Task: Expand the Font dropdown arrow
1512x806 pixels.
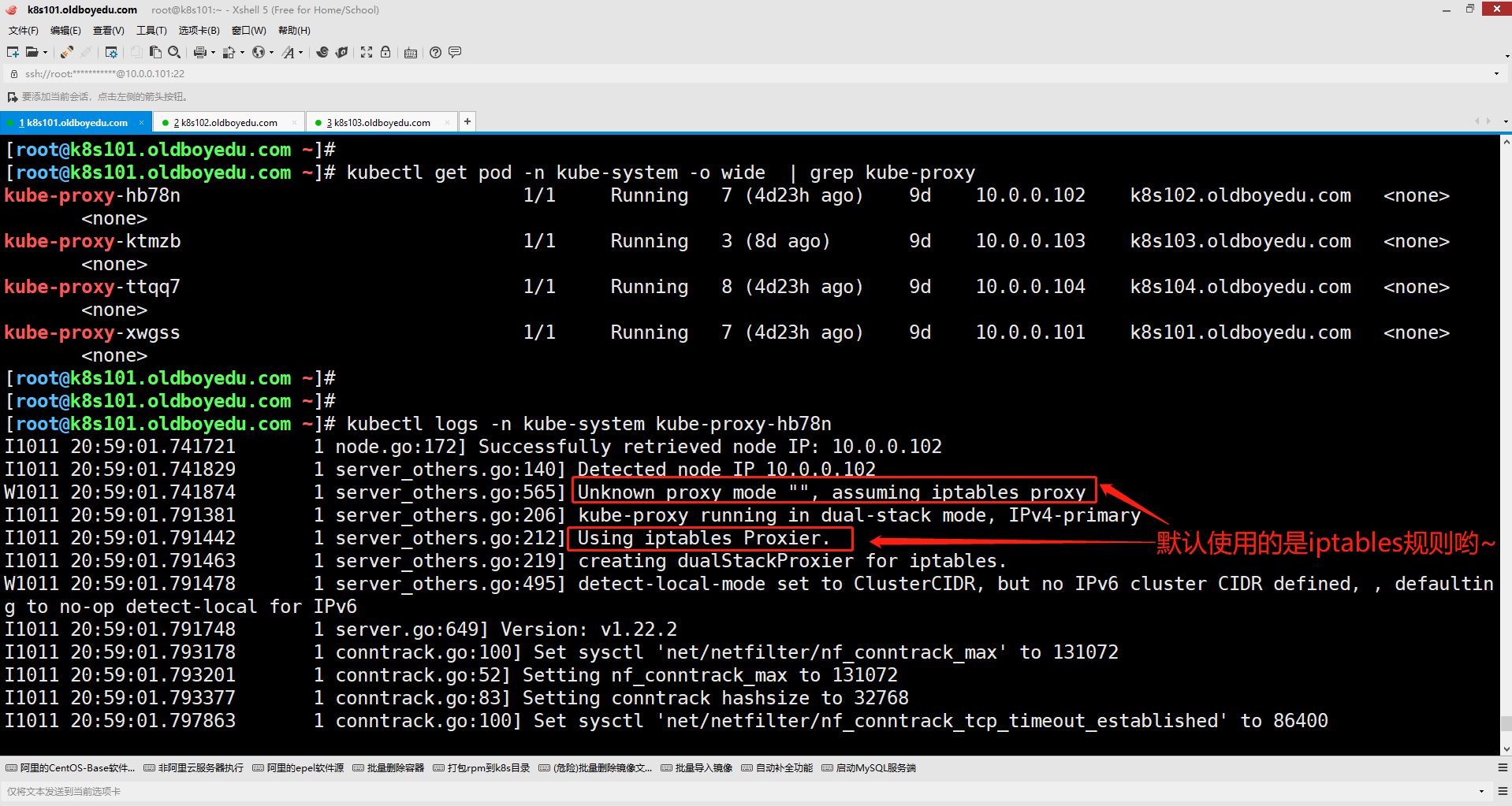Action: pyautogui.click(x=300, y=53)
